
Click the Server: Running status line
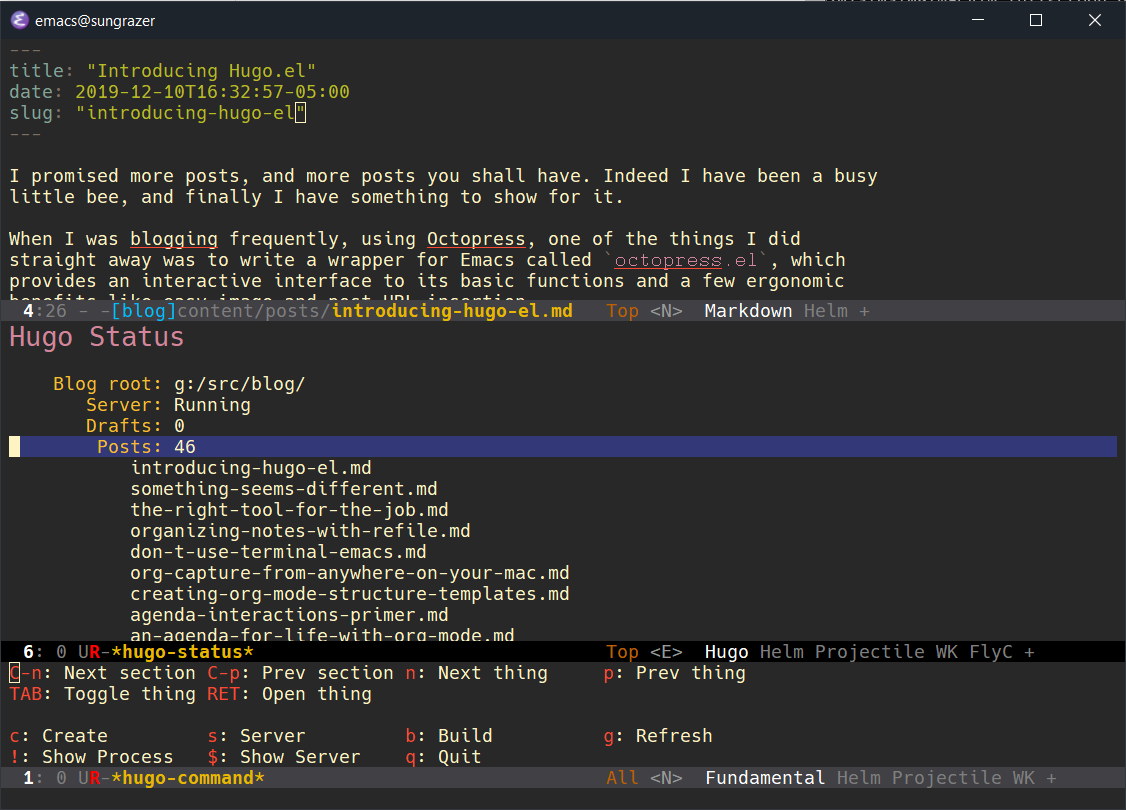point(168,405)
